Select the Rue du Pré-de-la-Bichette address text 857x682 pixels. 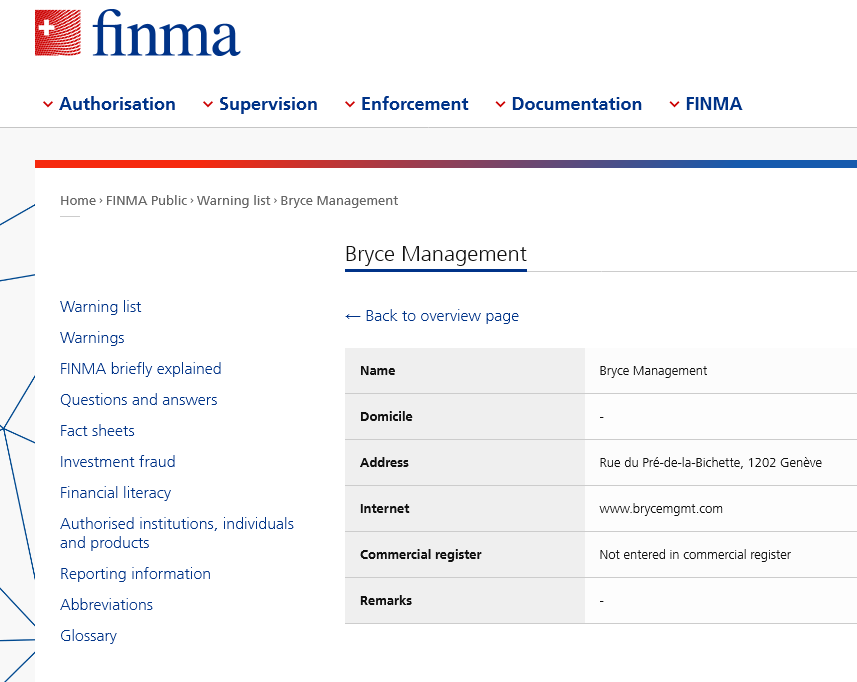(711, 462)
